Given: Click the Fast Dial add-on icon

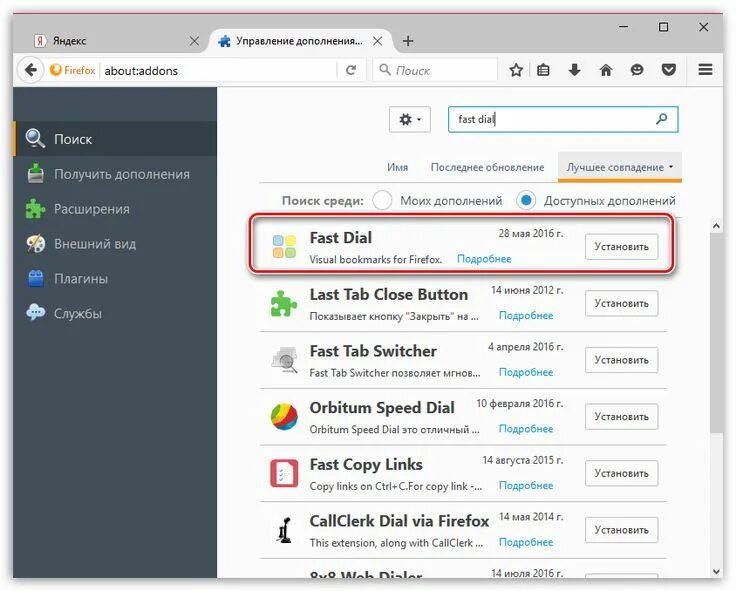Looking at the screenshot, I should (284, 246).
